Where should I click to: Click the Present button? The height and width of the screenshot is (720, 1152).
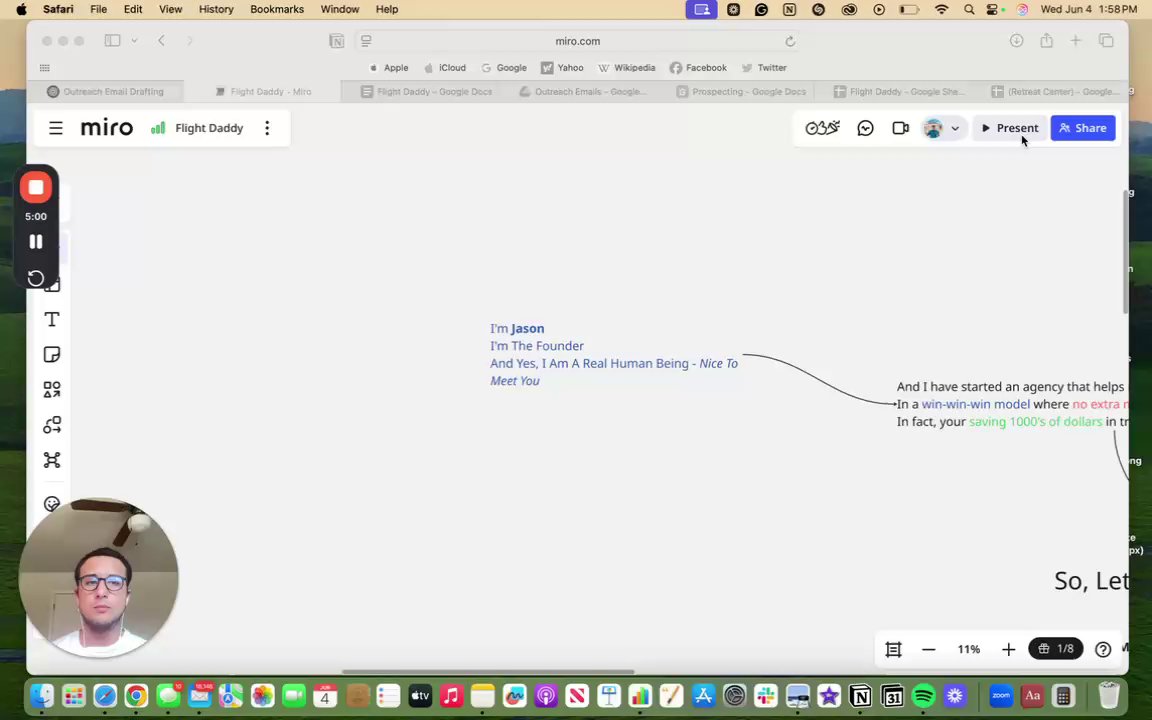coord(1010,128)
